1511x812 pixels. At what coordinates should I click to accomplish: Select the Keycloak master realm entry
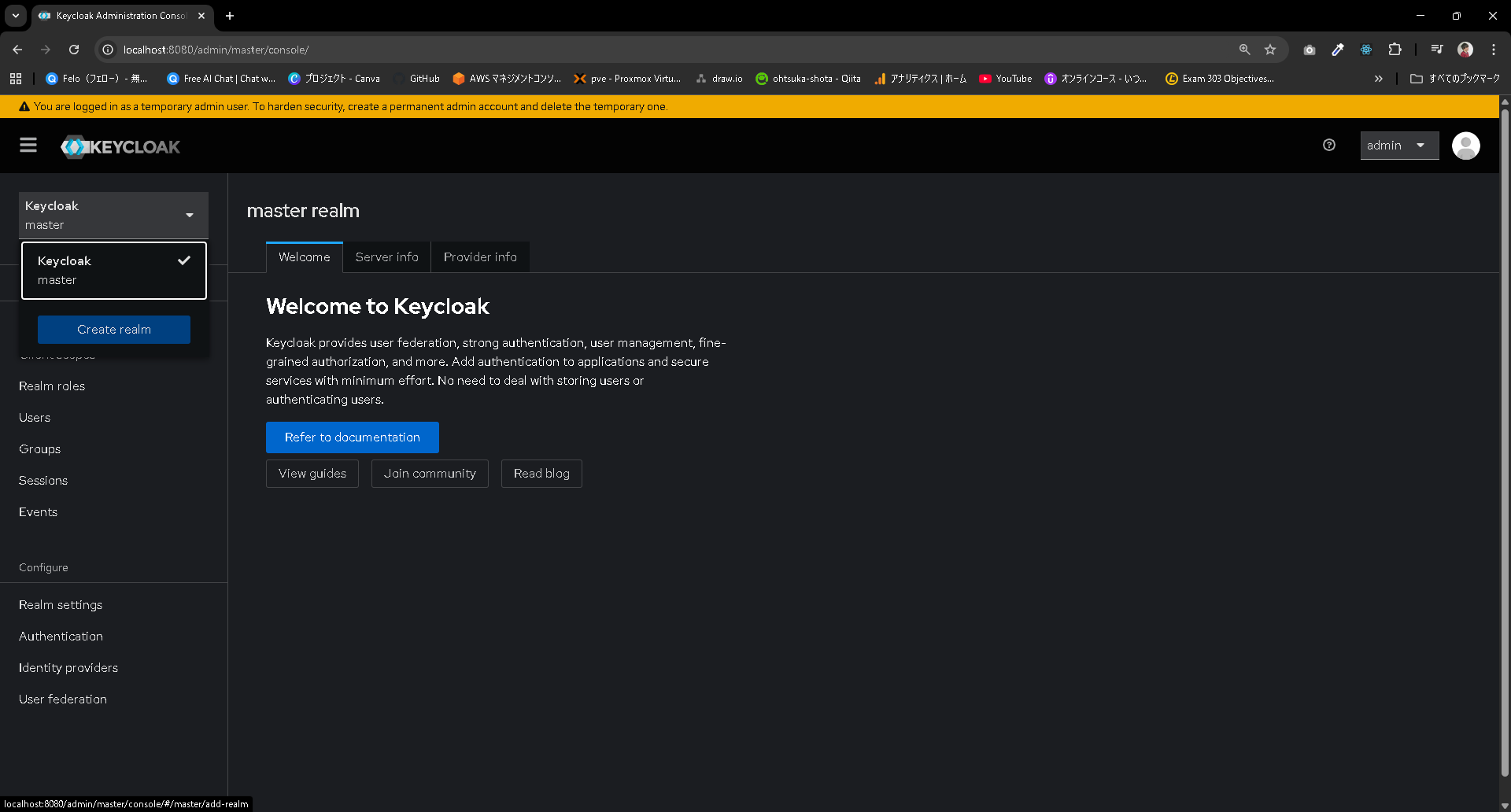coord(114,271)
